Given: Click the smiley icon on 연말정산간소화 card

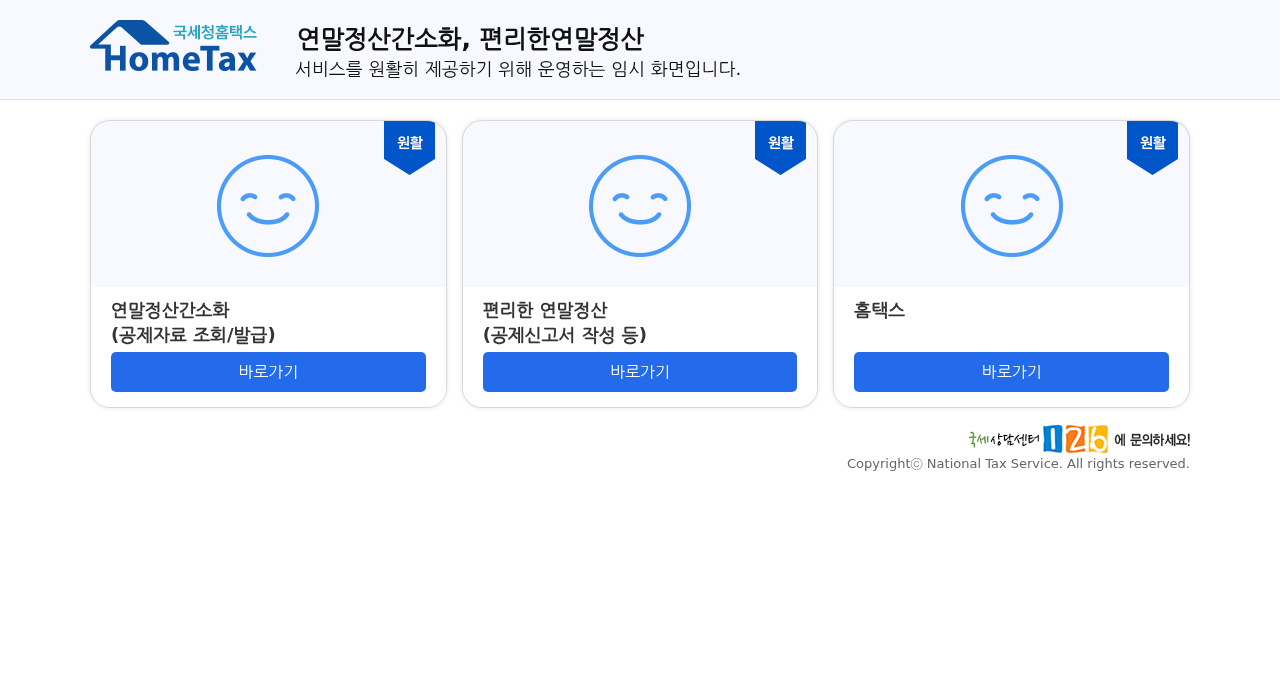Looking at the screenshot, I should 268,204.
